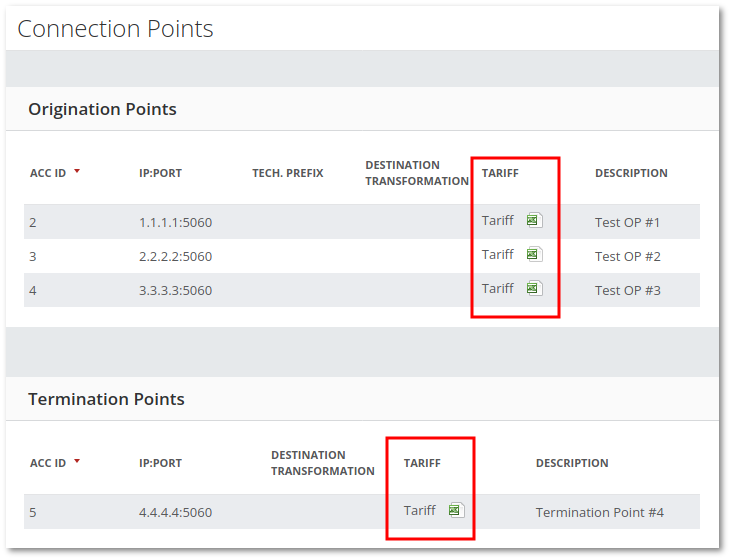Click the Excel icon in the Test OP #3 row
731x560 pixels.
tap(534, 289)
